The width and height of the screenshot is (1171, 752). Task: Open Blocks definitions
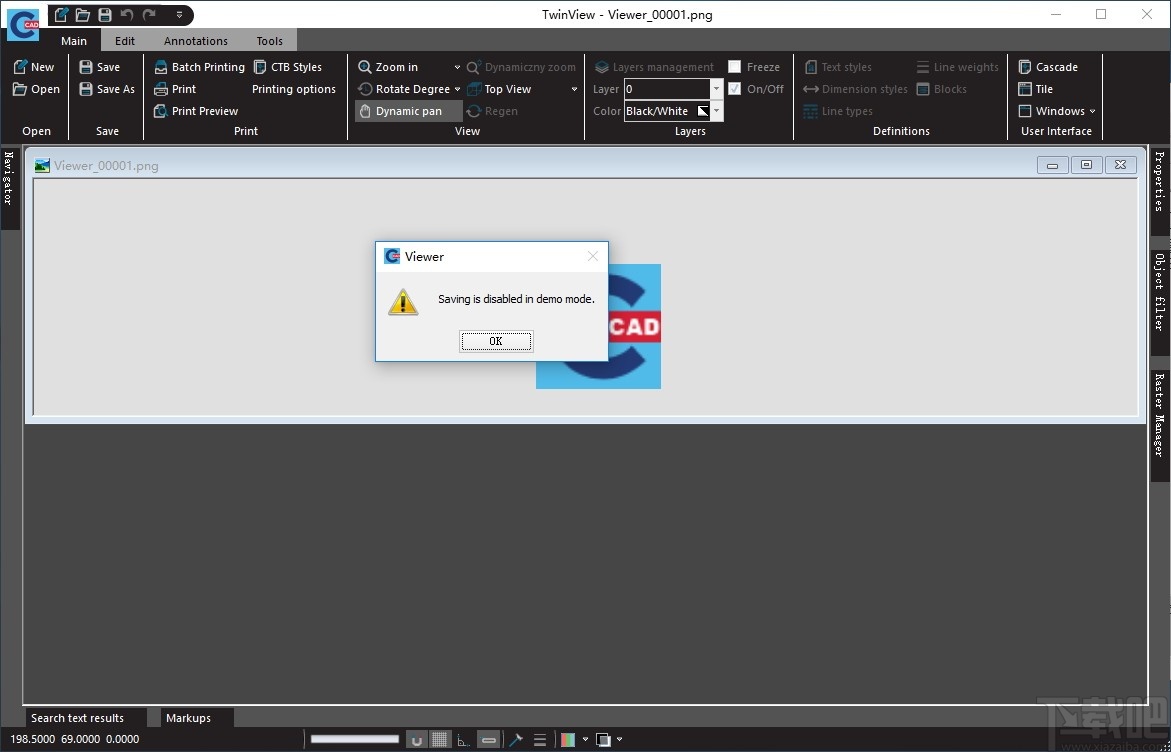tap(941, 89)
